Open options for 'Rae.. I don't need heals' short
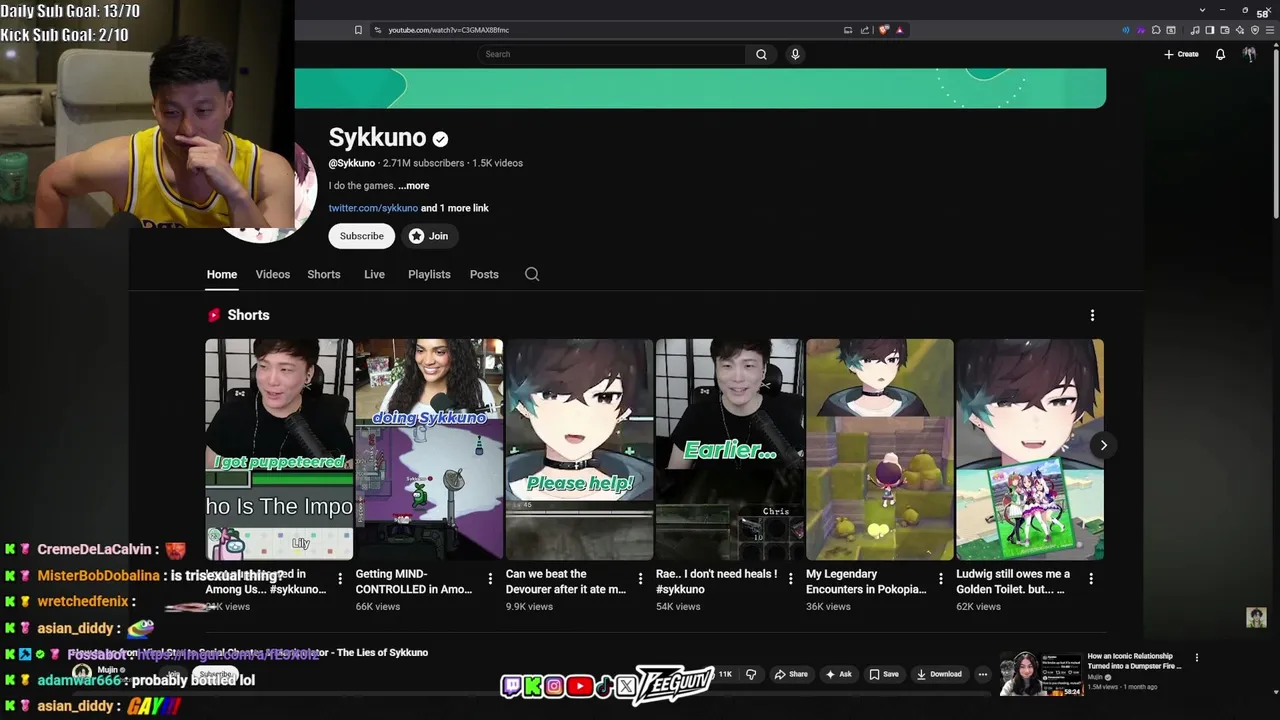Viewport: 1280px width, 720px height. (x=790, y=578)
